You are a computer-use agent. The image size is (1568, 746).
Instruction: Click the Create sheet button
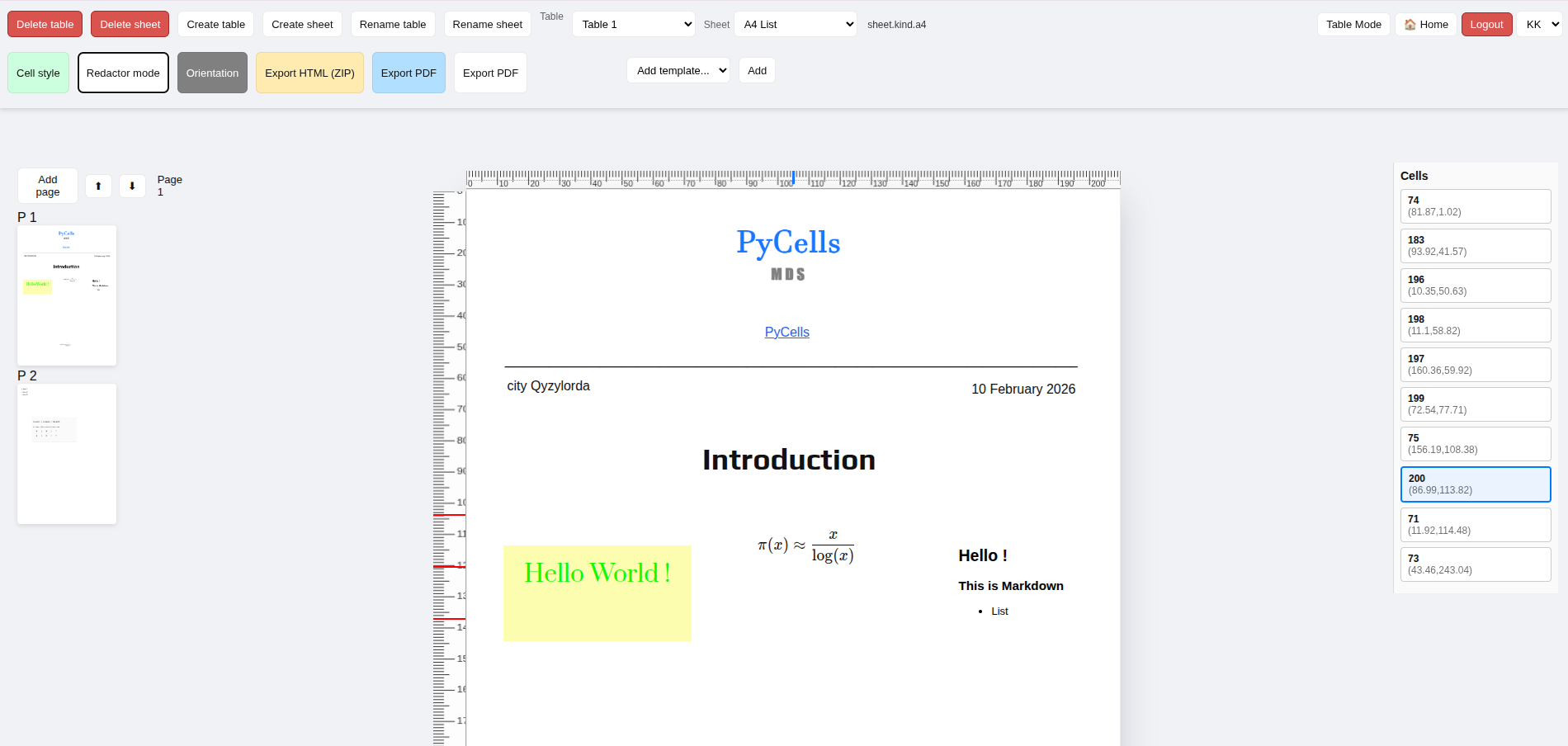click(302, 24)
